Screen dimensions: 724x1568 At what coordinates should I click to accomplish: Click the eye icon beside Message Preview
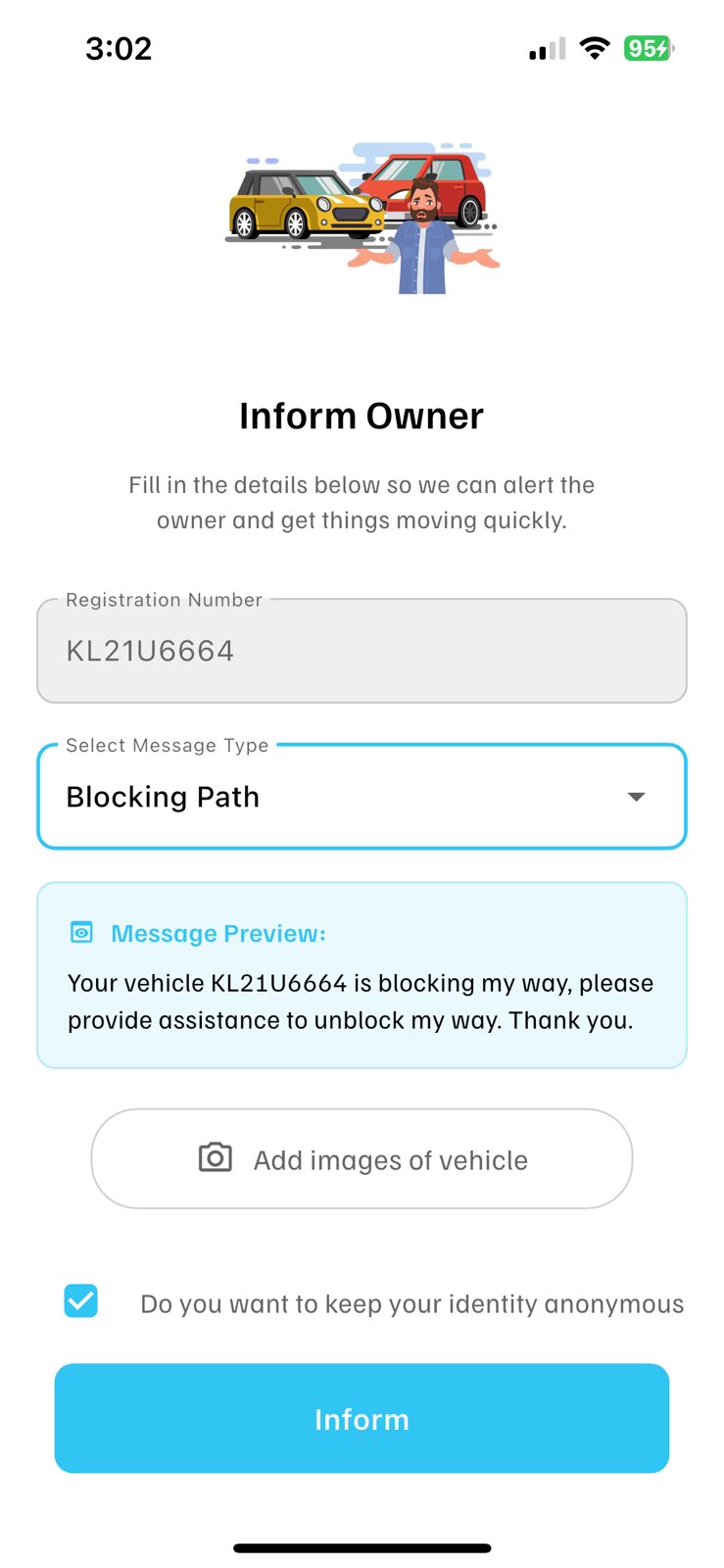click(82, 932)
